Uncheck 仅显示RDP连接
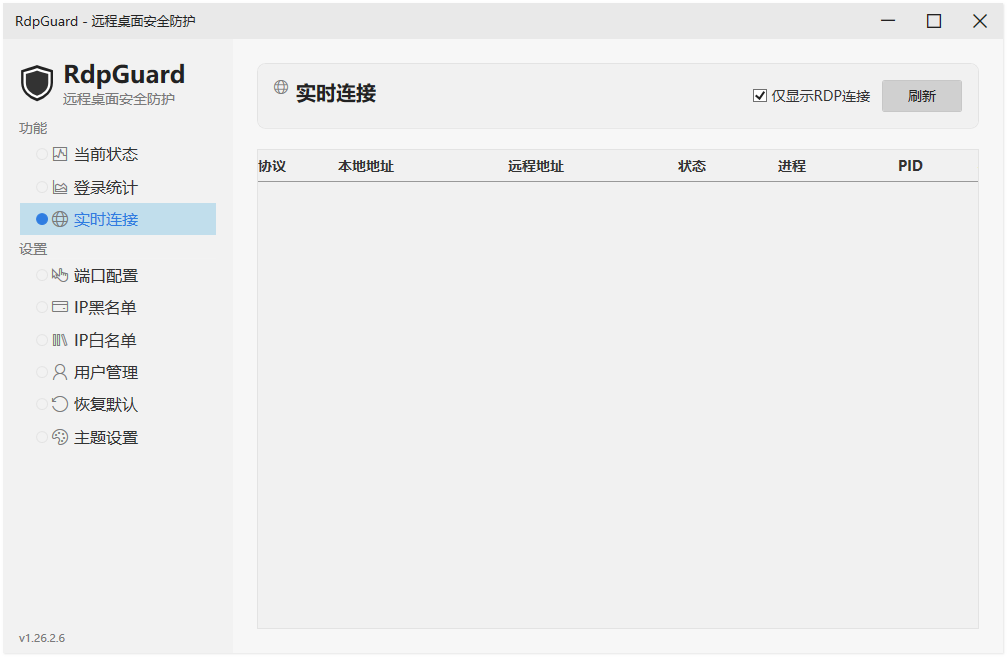 [760, 95]
